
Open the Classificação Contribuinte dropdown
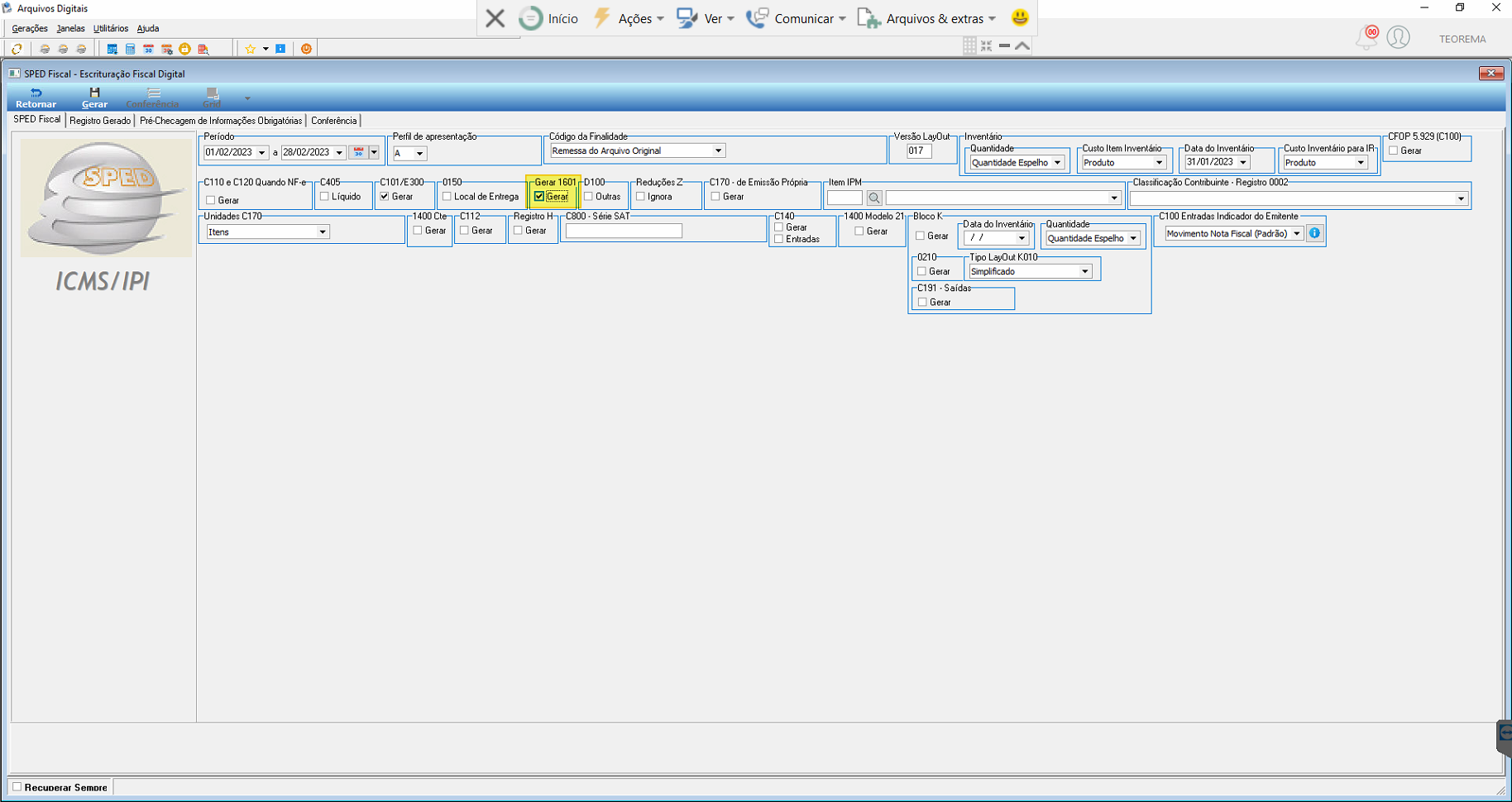point(1461,198)
